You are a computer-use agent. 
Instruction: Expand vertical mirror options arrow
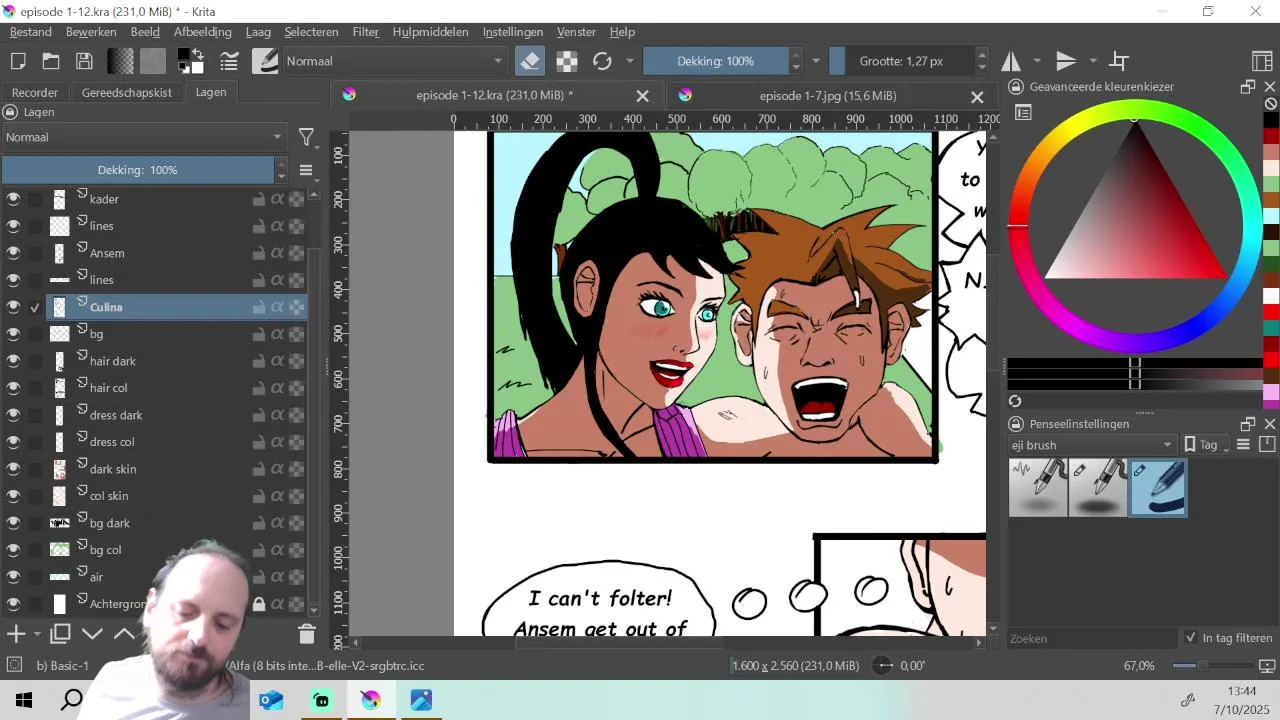(1093, 61)
